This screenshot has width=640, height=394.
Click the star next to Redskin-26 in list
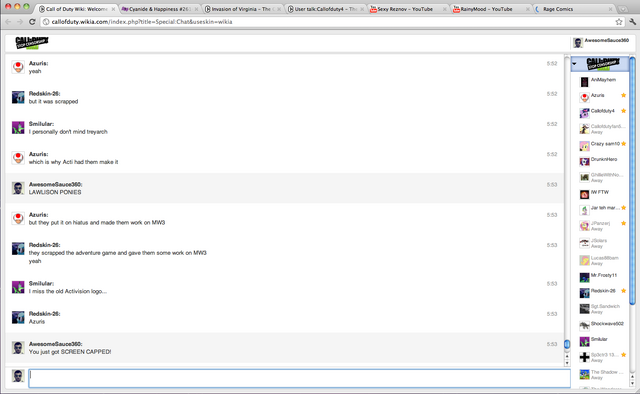623,291
